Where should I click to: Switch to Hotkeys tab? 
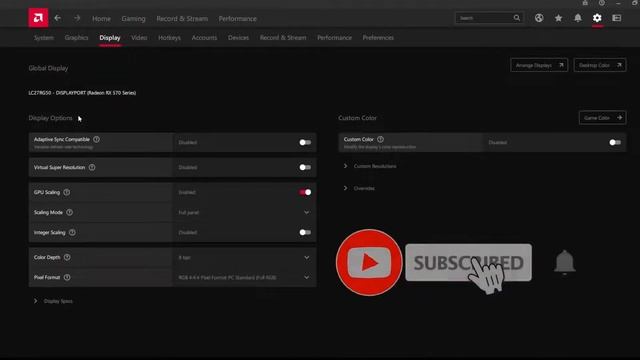point(169,38)
